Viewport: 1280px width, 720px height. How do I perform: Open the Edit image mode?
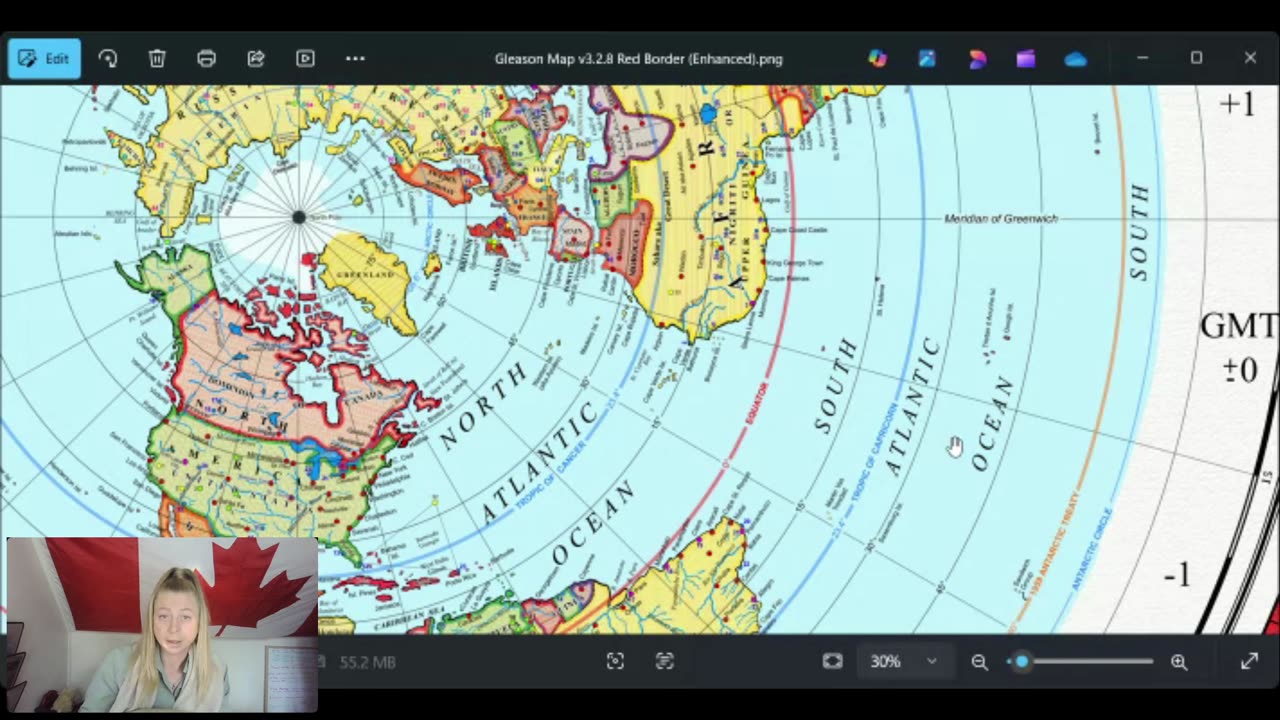pos(44,58)
